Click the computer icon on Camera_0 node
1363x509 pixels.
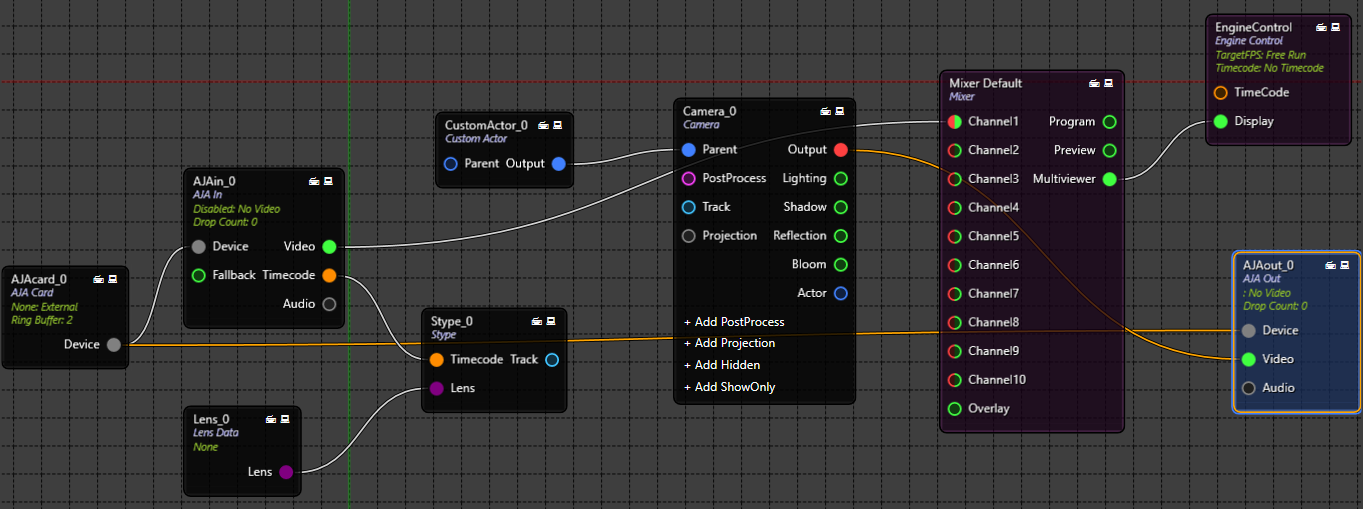(839, 111)
